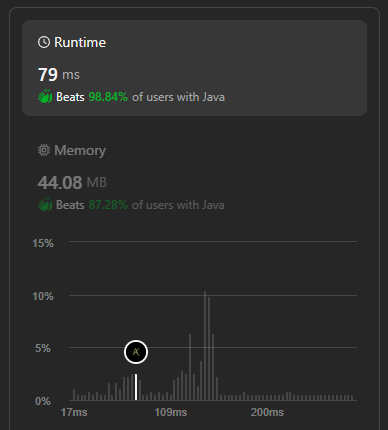
Task: Click the clapping hands icon under Memory
Action: coord(45,205)
